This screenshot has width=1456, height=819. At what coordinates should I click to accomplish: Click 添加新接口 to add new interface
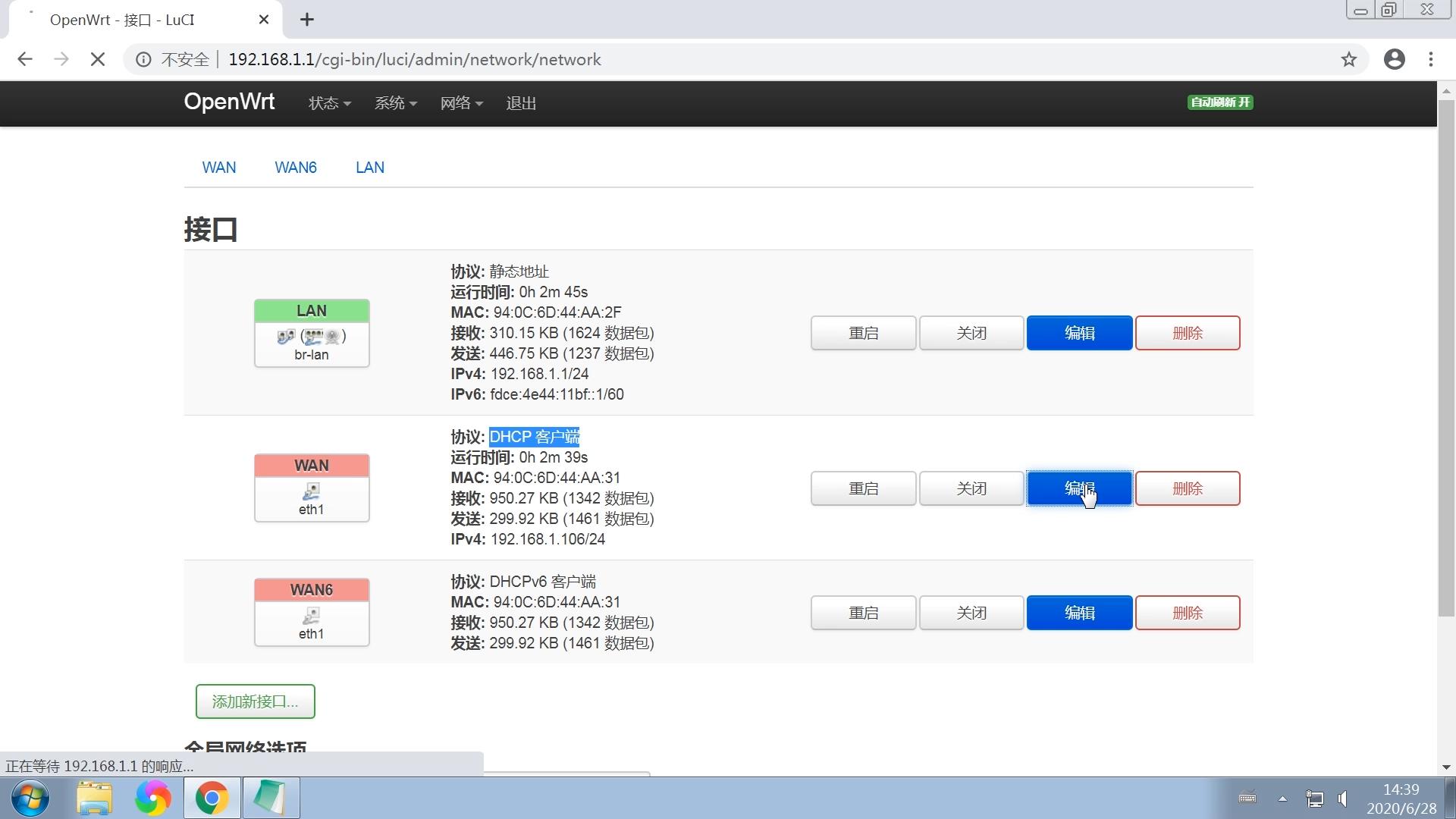click(255, 701)
